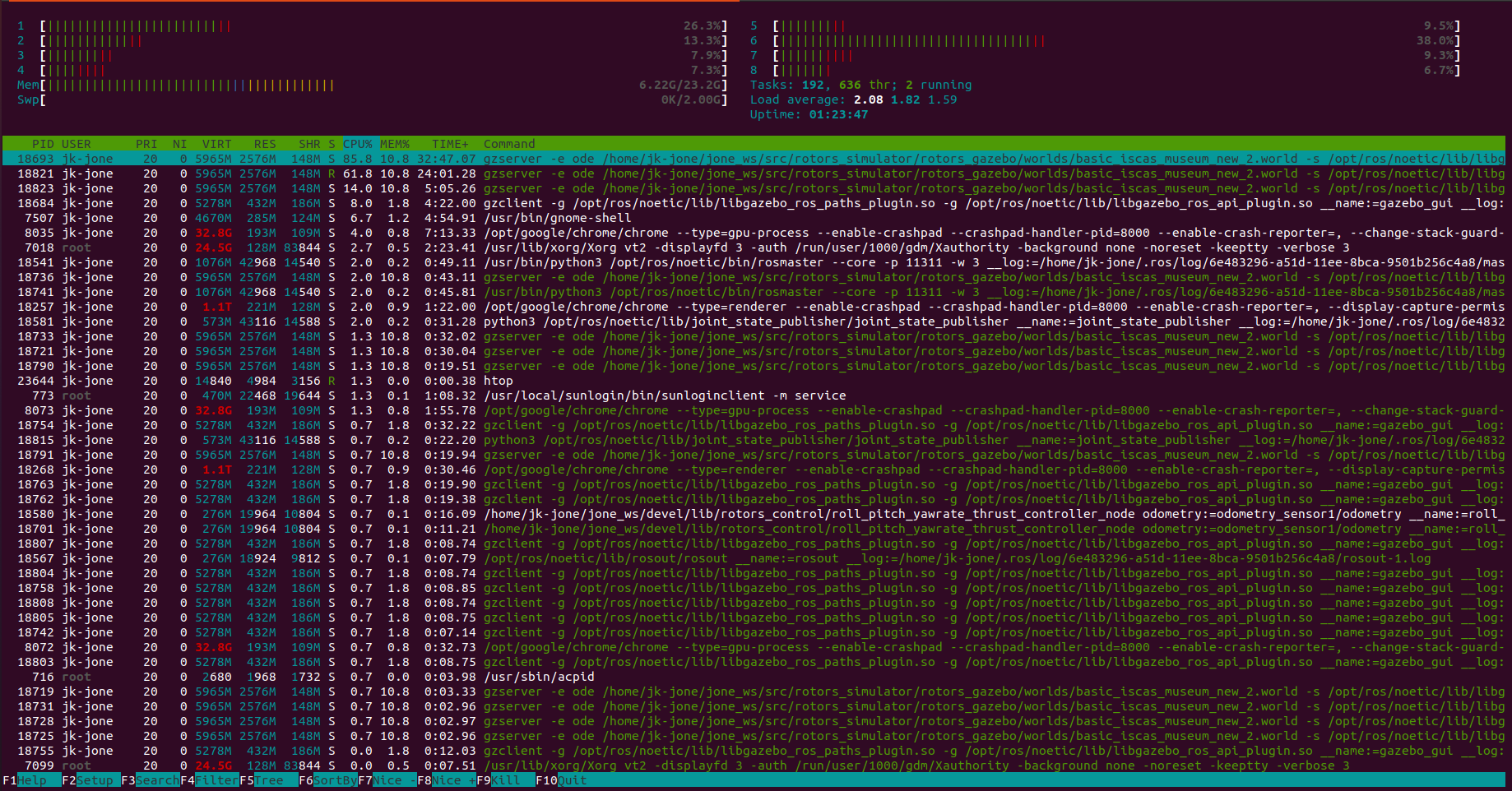Sort by VIRT column header

217,144
